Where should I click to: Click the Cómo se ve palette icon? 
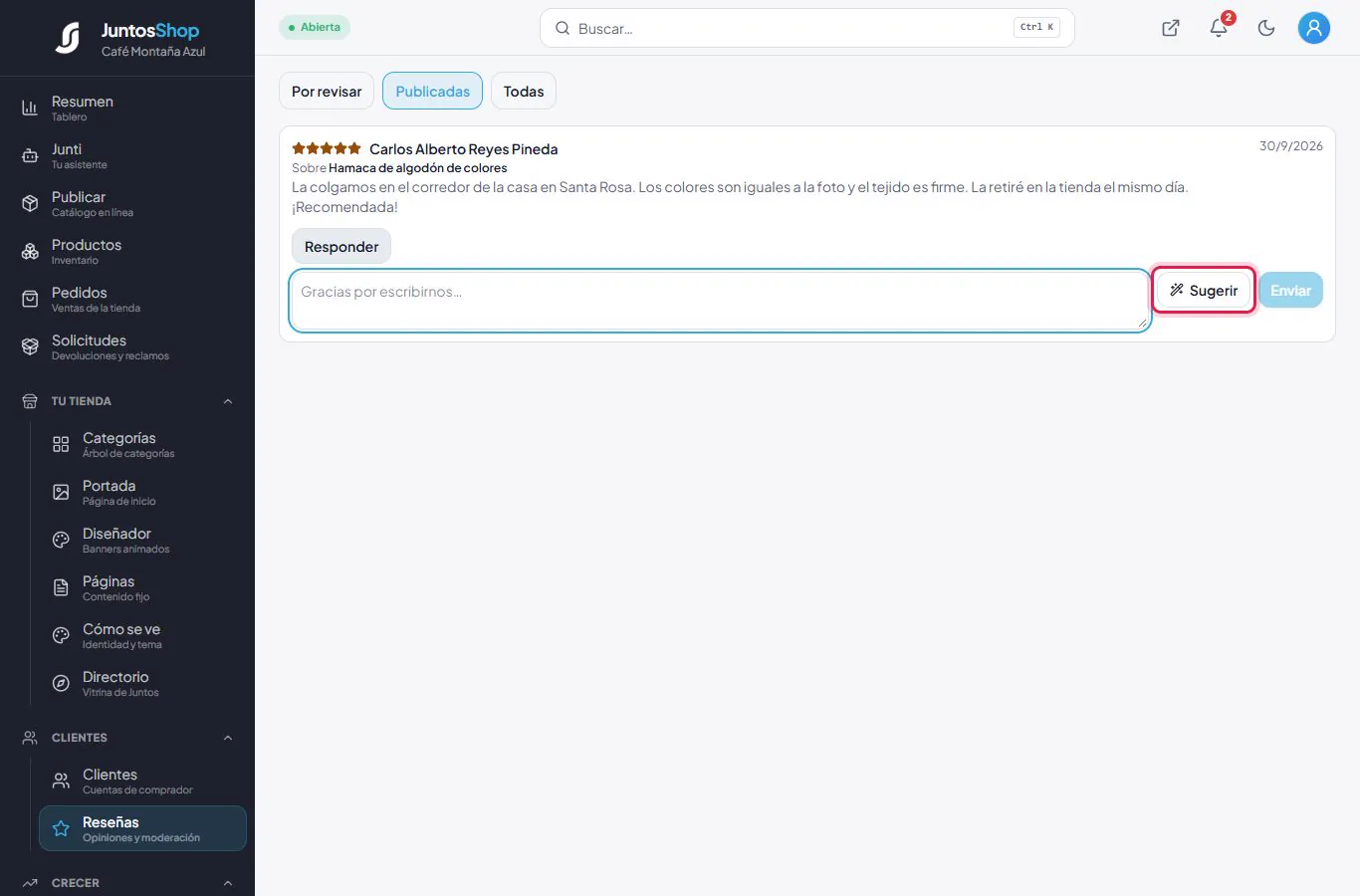tap(61, 635)
